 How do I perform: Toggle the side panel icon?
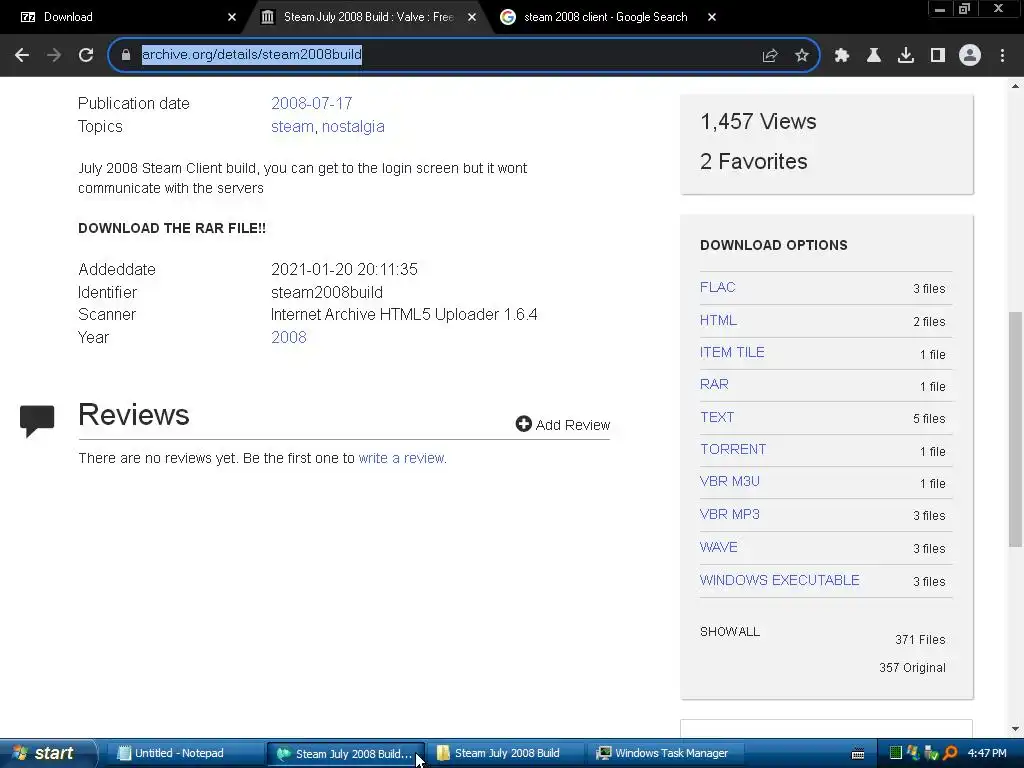click(x=938, y=56)
